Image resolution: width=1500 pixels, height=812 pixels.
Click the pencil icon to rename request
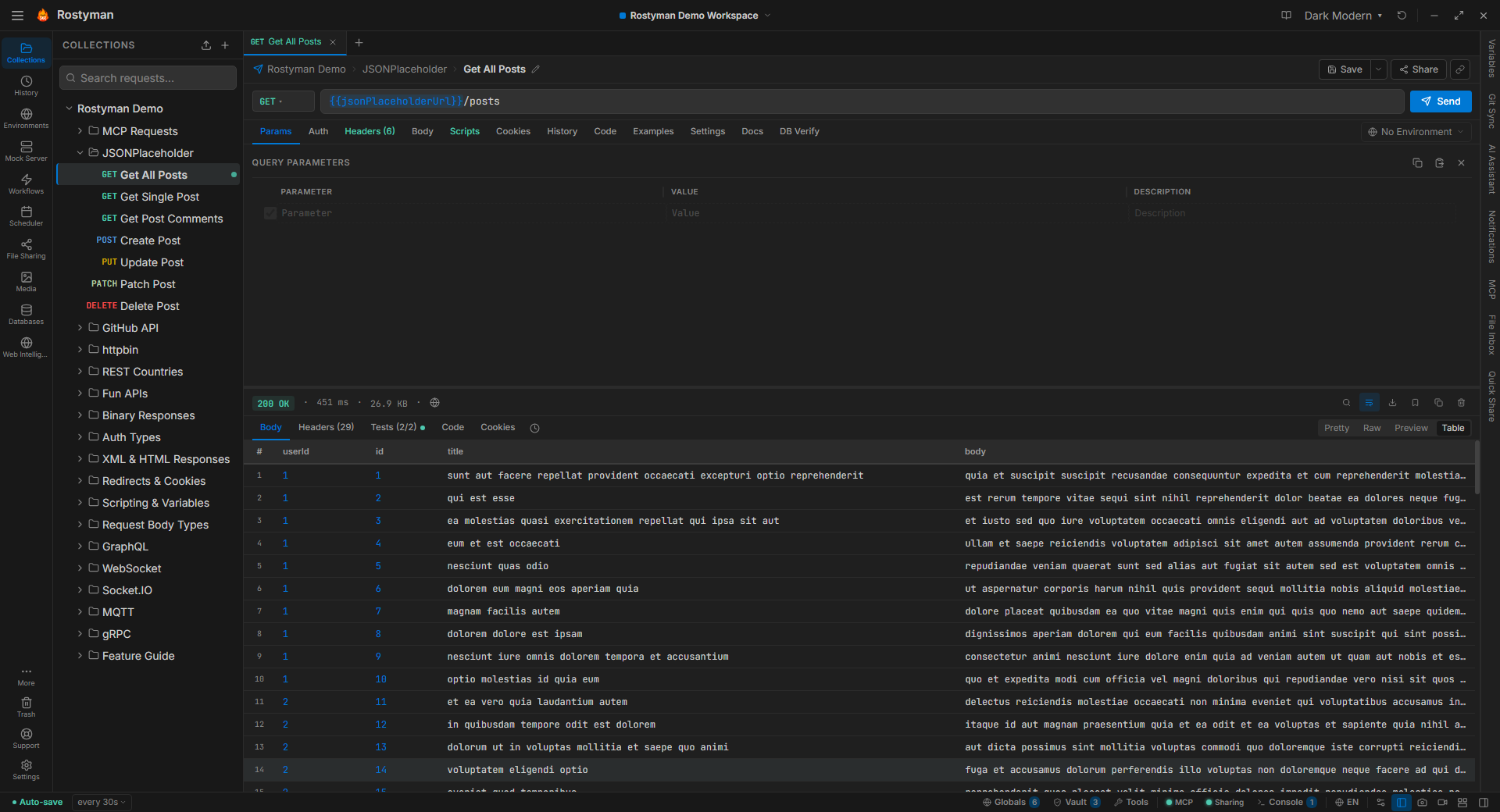536,69
